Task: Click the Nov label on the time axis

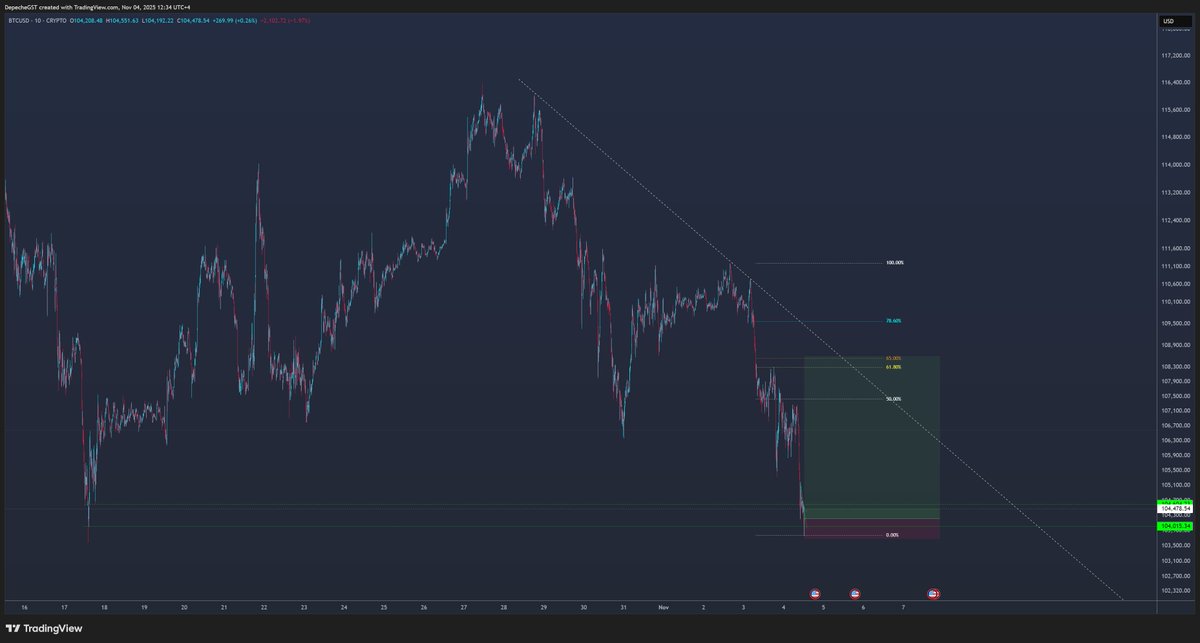Action: [661, 607]
